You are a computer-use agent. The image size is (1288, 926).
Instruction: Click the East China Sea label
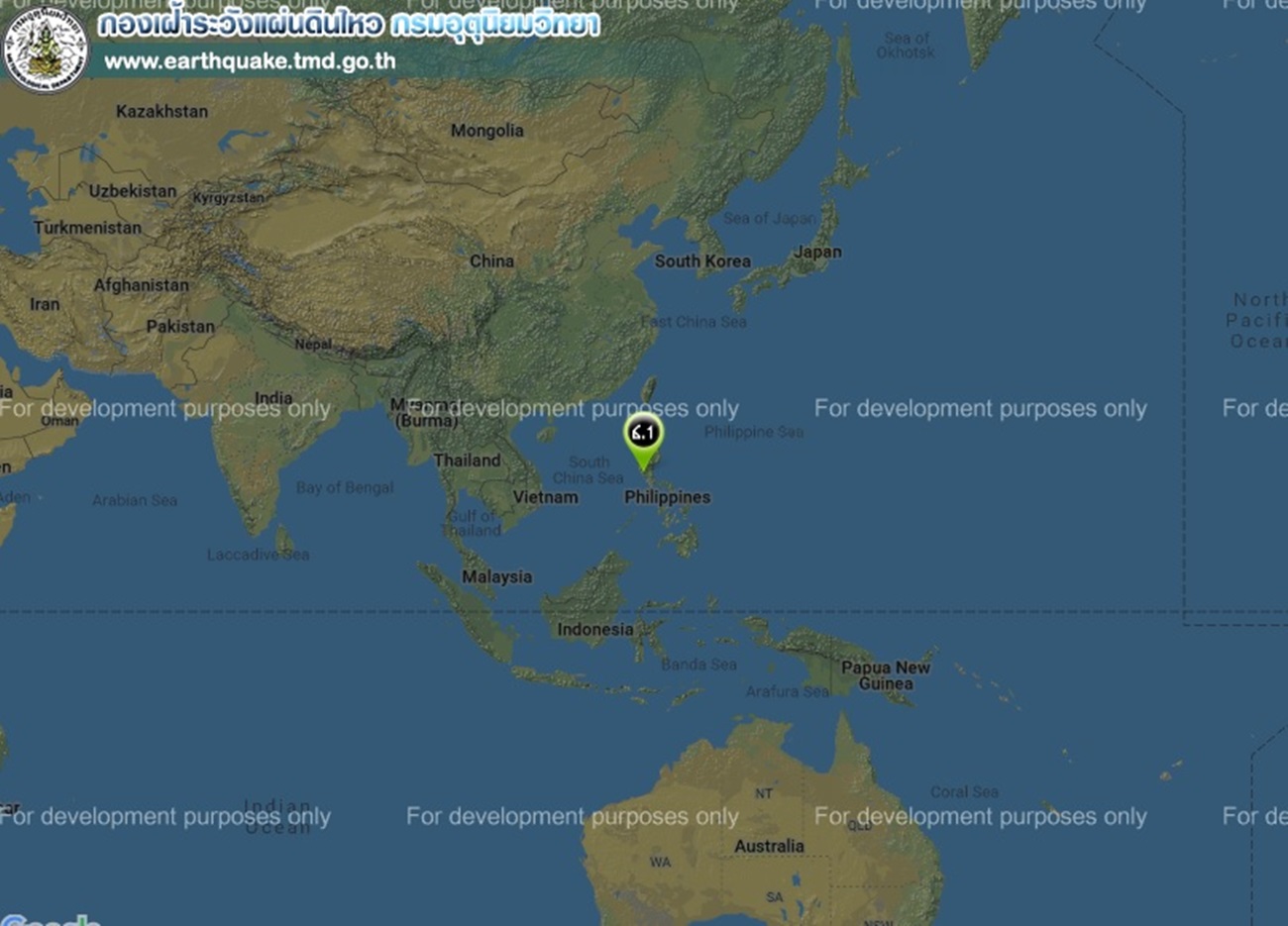coord(694,322)
